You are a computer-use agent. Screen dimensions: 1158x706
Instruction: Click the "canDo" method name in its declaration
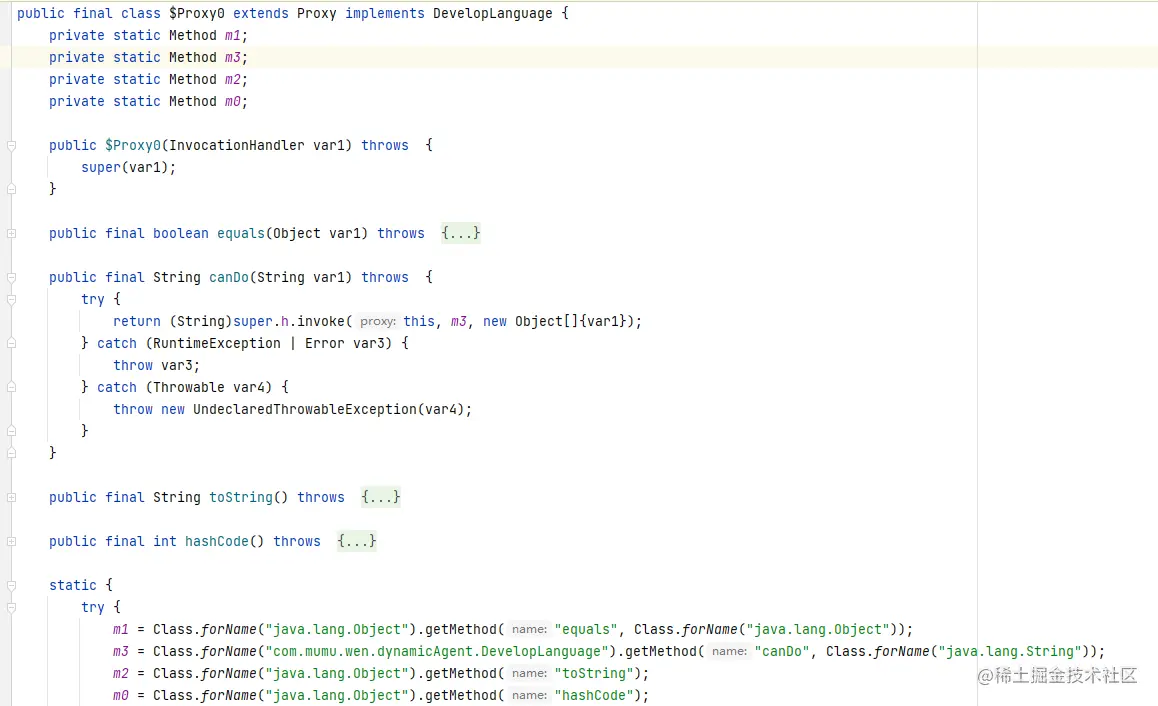click(x=229, y=278)
